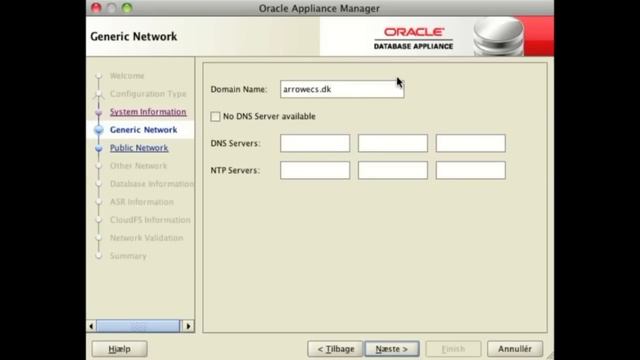Tick the No DNS Server available checkbox
Viewport: 640px width, 360px height.
point(216,116)
